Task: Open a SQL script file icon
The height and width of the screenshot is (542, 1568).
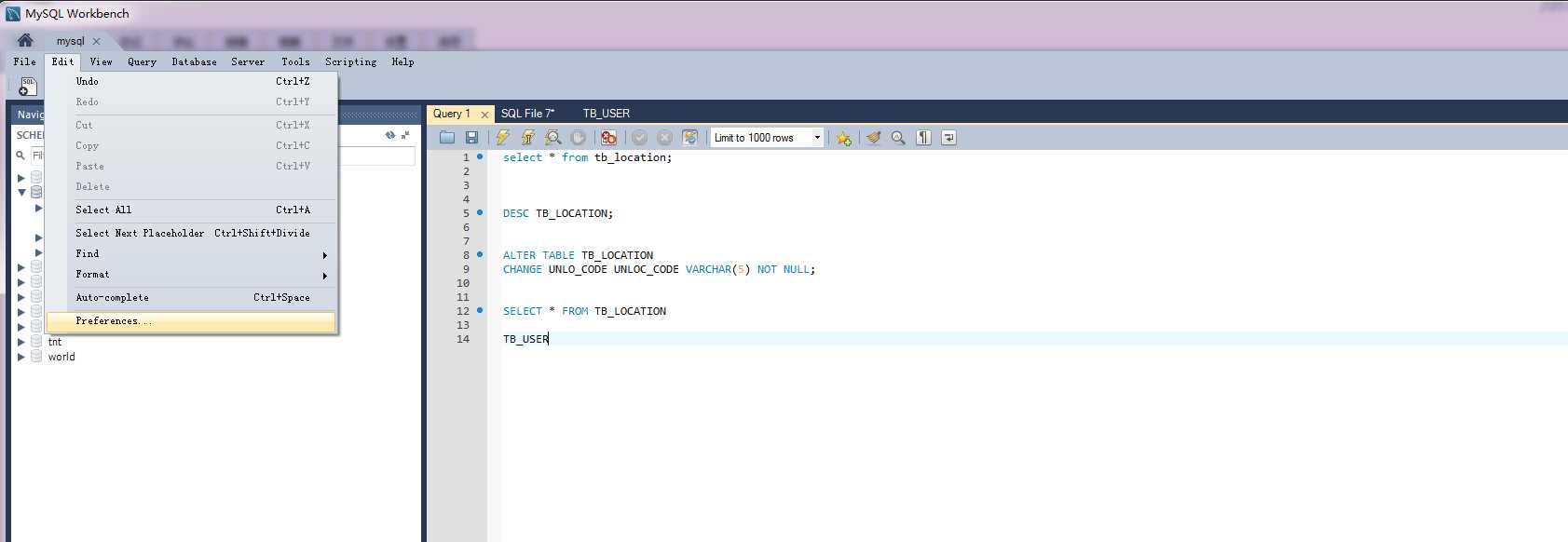Action: 447,138
